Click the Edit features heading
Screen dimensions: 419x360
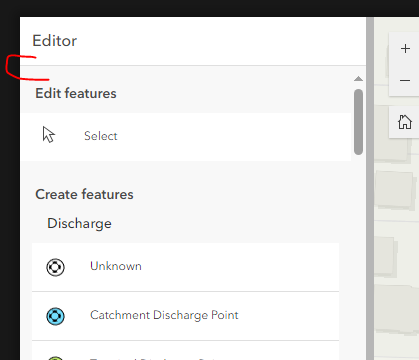[76, 93]
